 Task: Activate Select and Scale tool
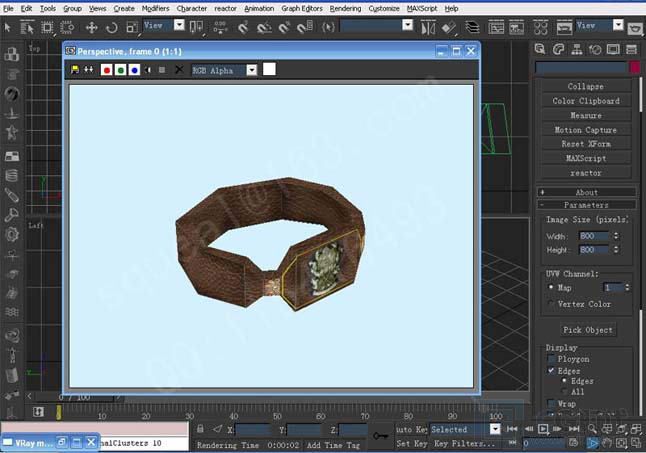coord(132,28)
